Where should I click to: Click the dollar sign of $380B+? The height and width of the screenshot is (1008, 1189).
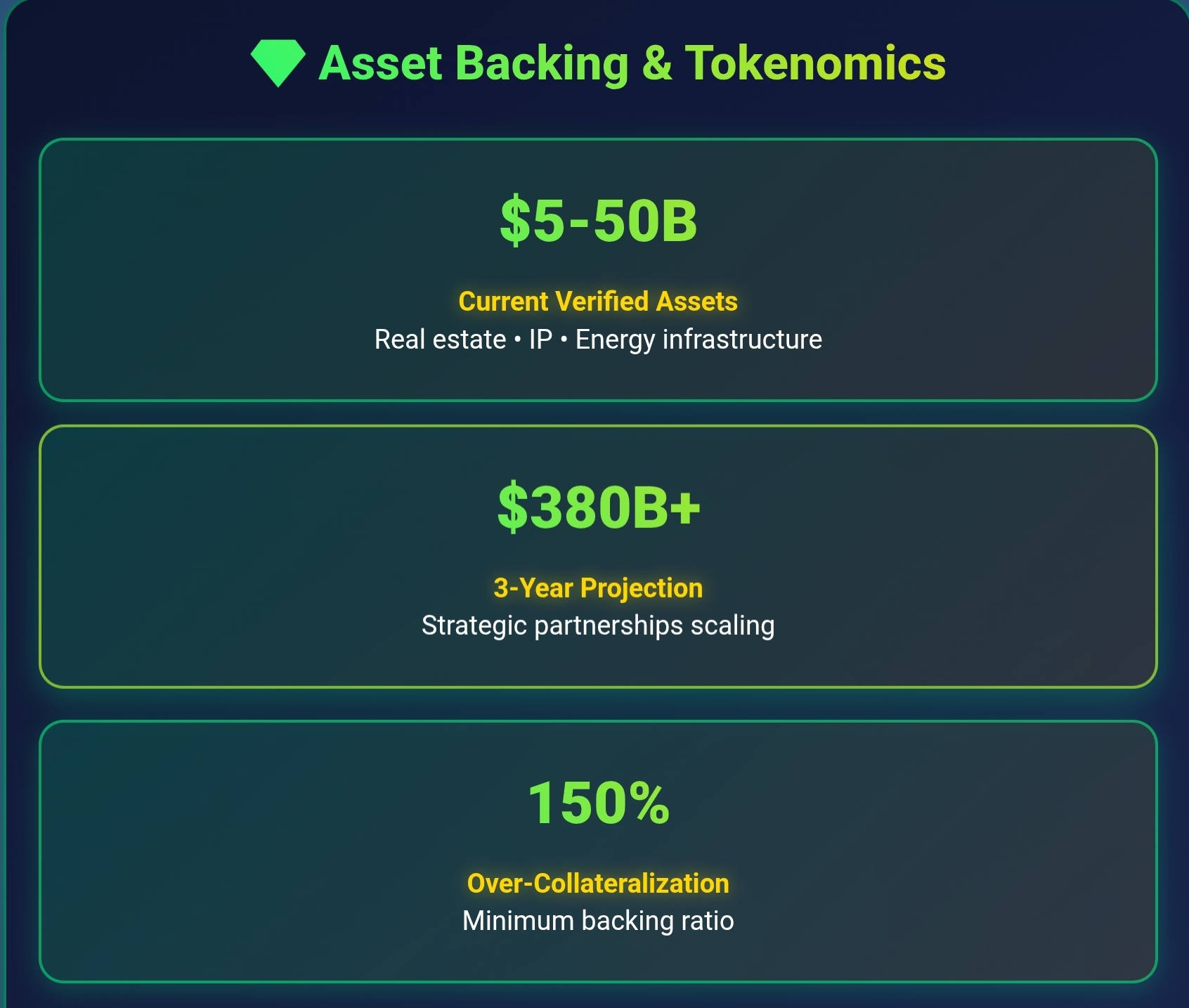pos(512,507)
